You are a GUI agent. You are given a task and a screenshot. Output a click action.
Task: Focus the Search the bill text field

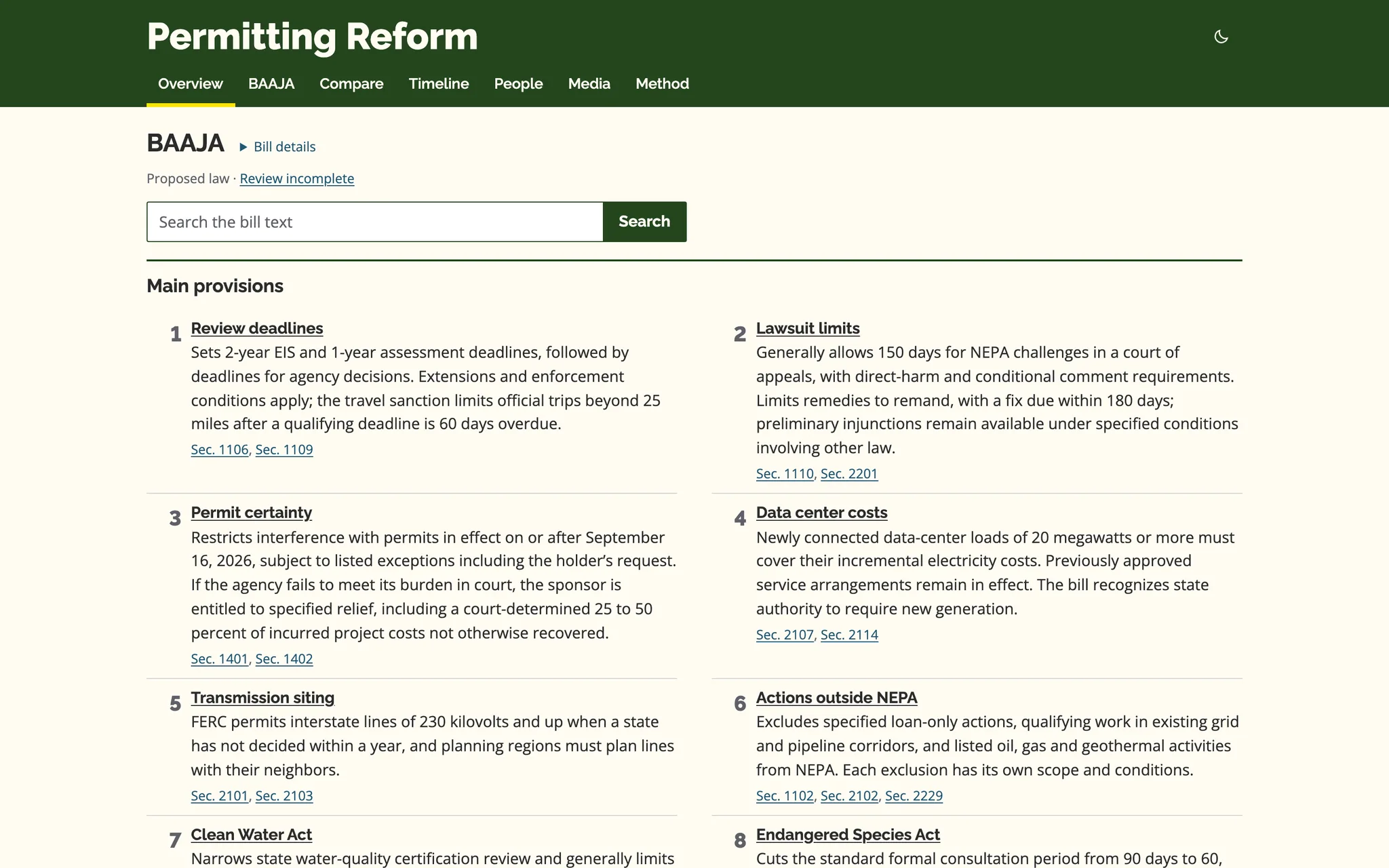click(x=374, y=222)
